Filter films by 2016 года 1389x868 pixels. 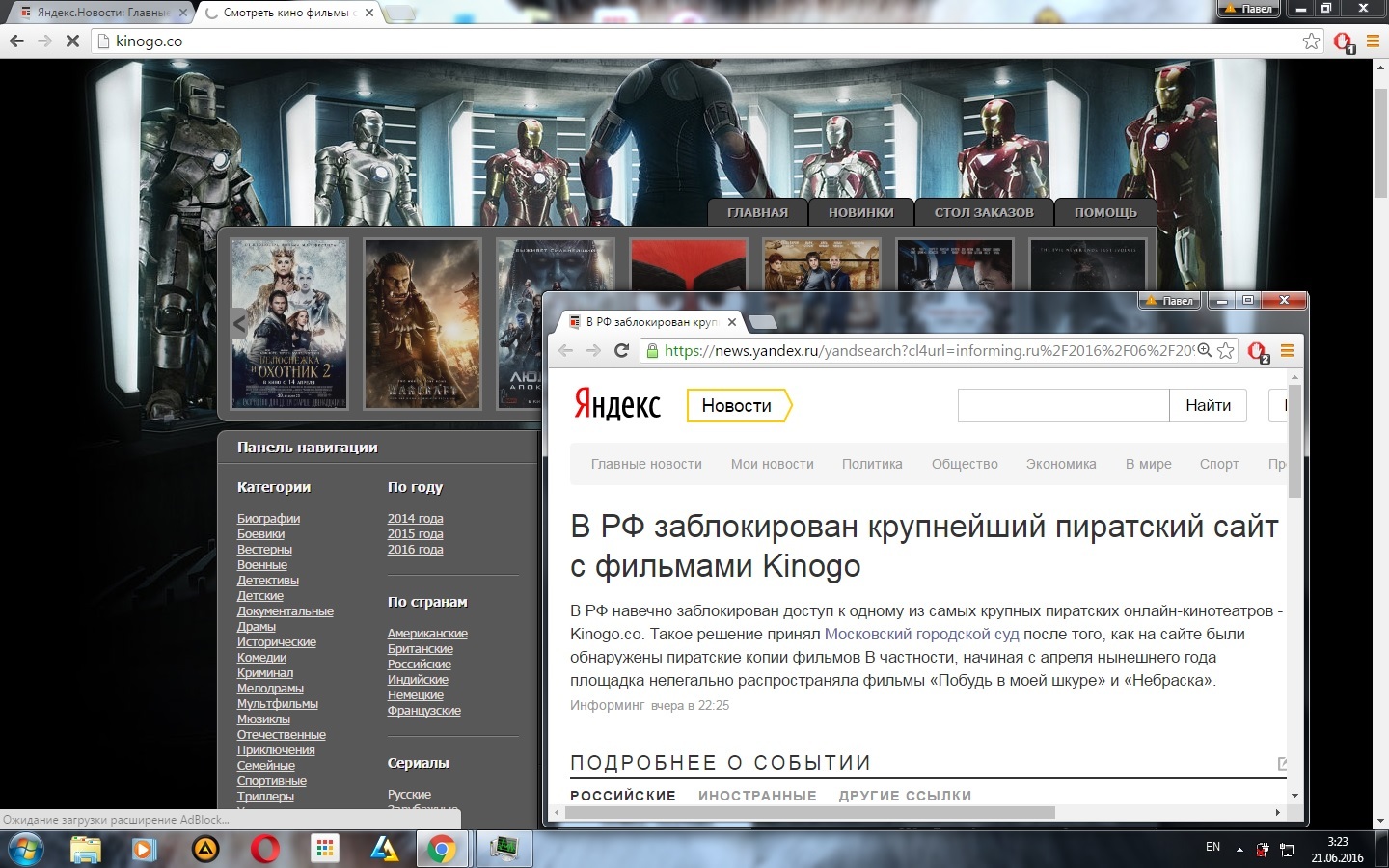pos(416,550)
